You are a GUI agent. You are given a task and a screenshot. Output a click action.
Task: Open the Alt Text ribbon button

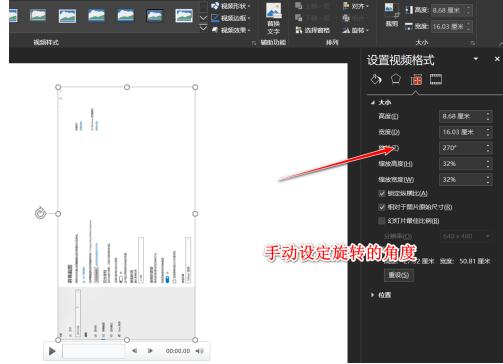coord(273,18)
